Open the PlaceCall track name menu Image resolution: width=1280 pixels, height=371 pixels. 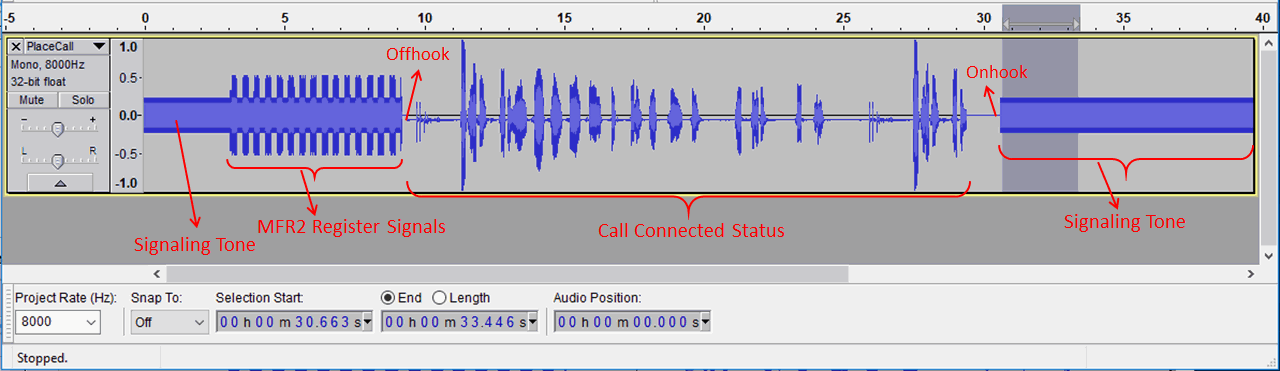(x=66, y=47)
